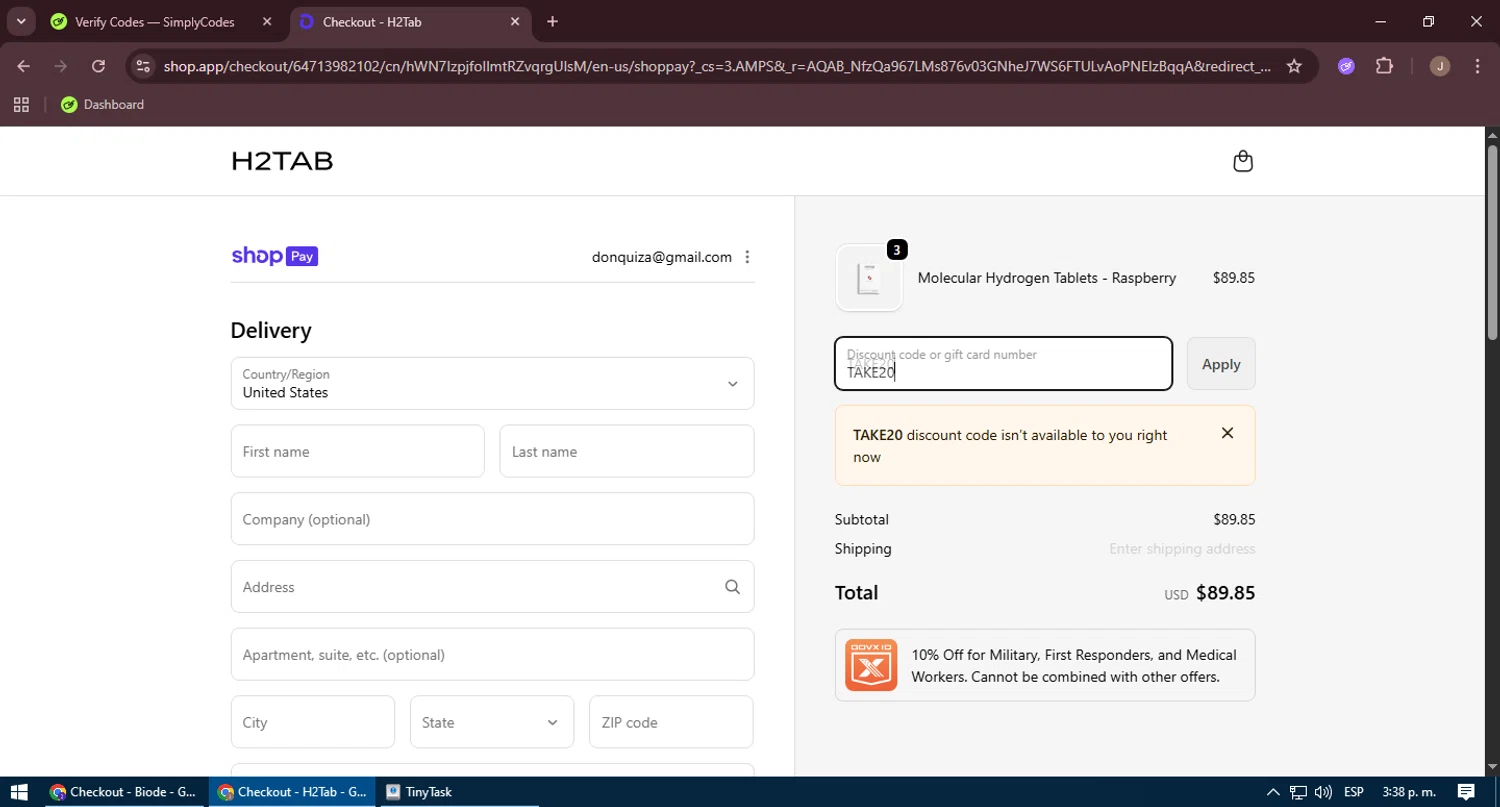Click the taskbar clock 3:38 p. m.
1500x807 pixels.
[1407, 792]
